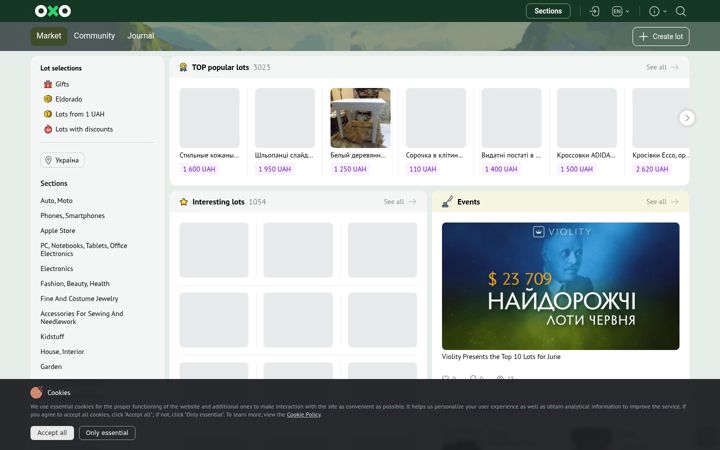This screenshot has height=450, width=720.
Task: Open the Electronics section
Action: click(57, 269)
